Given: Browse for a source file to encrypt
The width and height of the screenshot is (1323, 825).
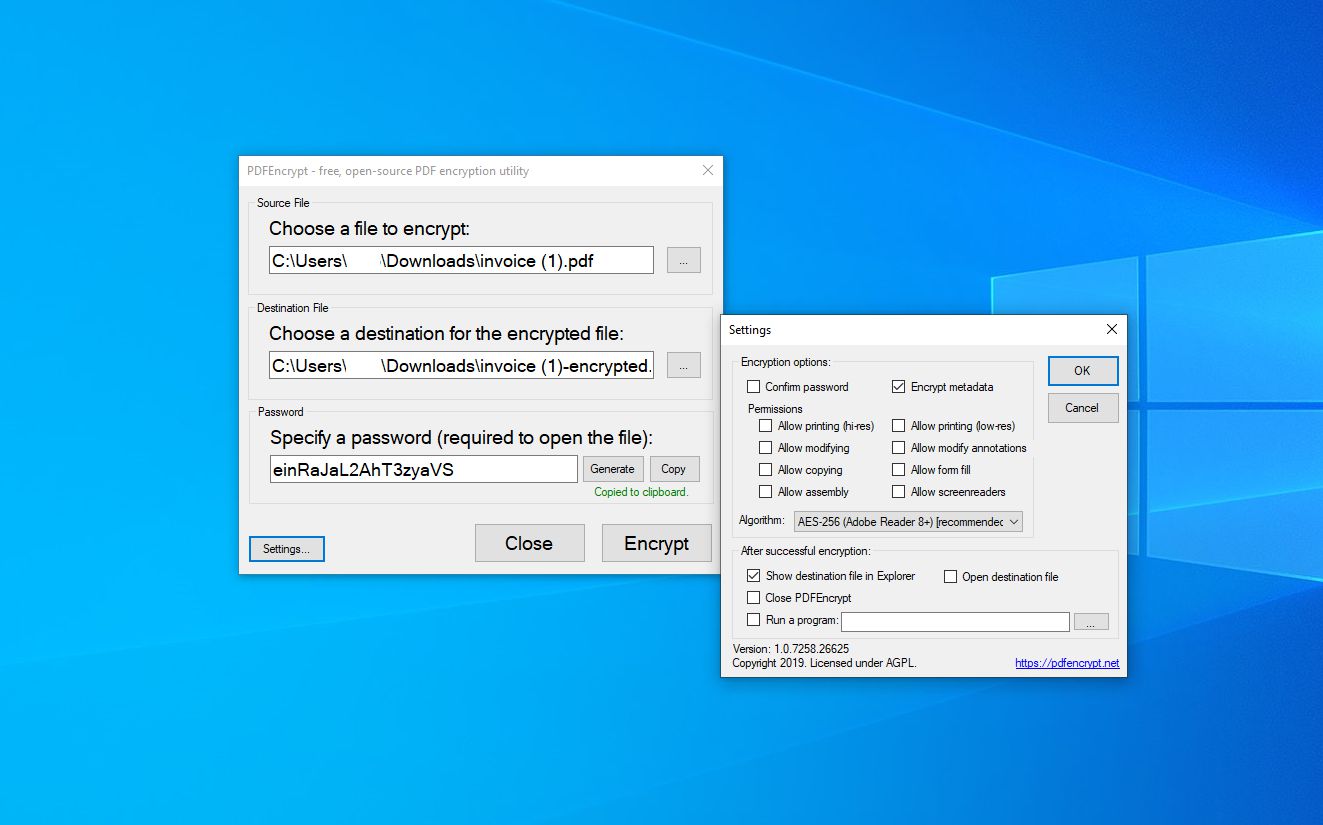Looking at the screenshot, I should (x=684, y=260).
